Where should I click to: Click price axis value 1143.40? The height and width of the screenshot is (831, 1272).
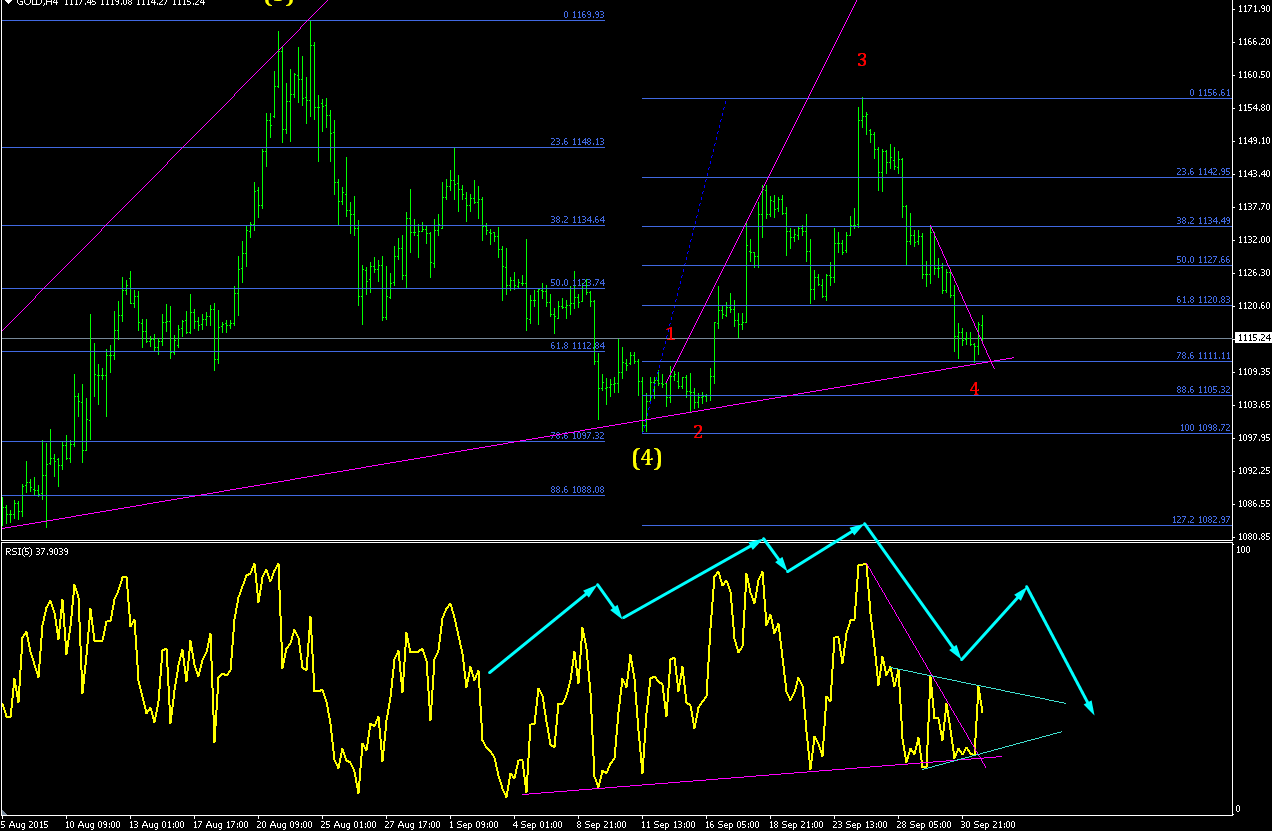point(1254,174)
